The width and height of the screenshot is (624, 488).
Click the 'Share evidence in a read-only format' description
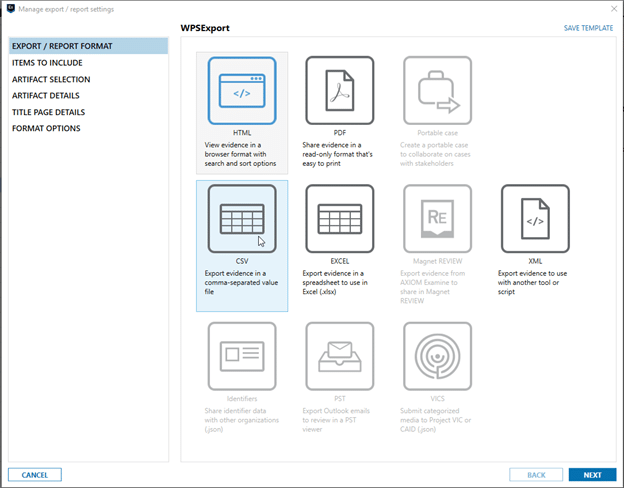pyautogui.click(x=337, y=154)
